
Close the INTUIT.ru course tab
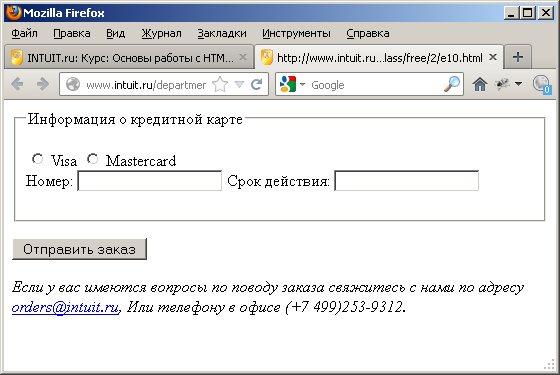(243, 57)
